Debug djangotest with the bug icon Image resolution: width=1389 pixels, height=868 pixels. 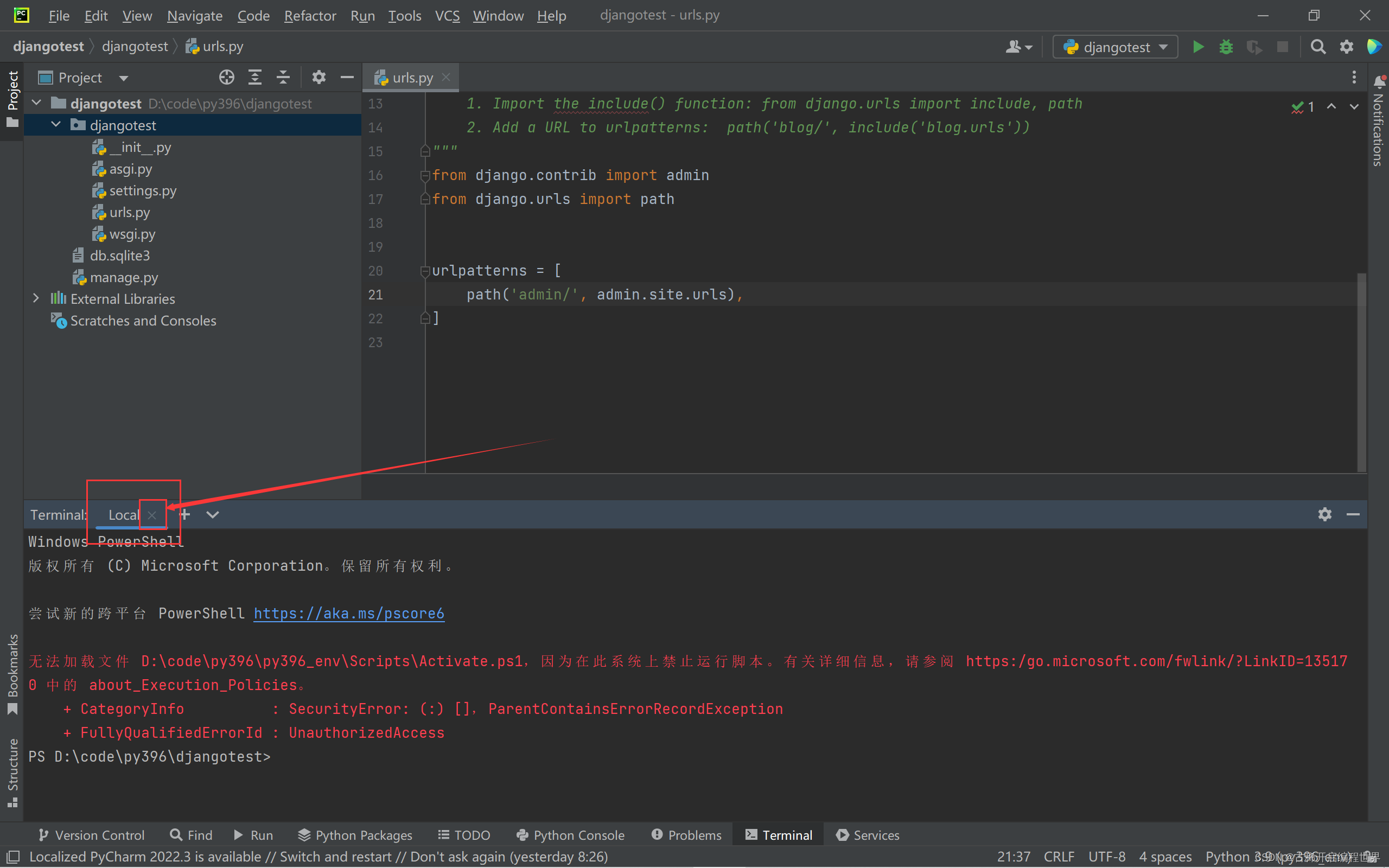[x=1226, y=47]
